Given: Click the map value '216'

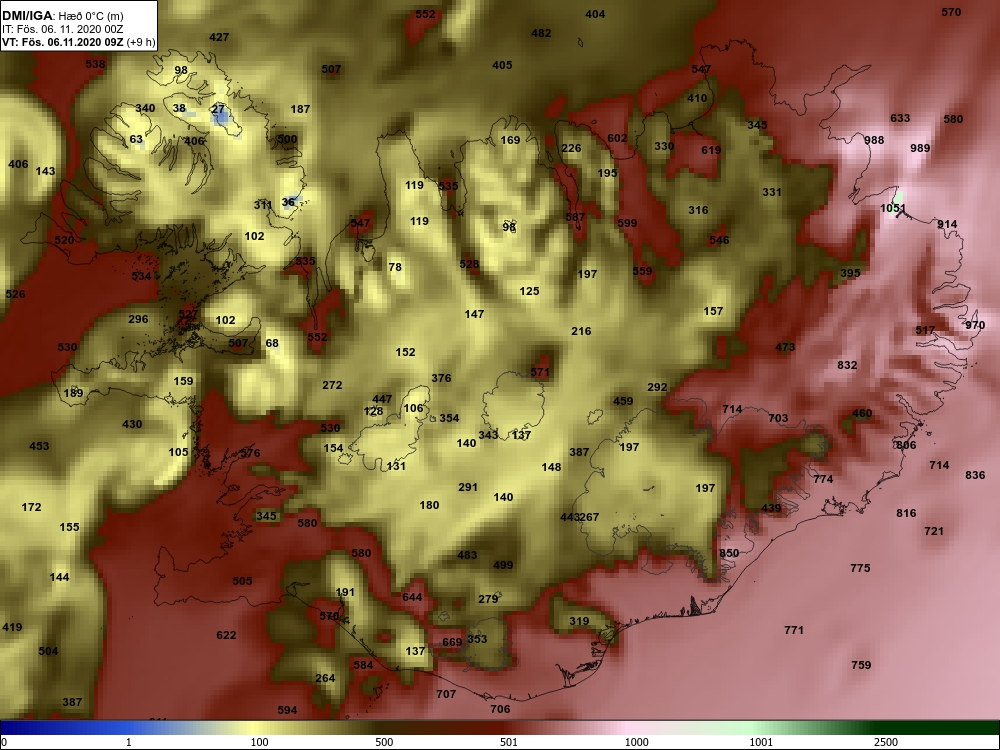Looking at the screenshot, I should click(581, 331).
